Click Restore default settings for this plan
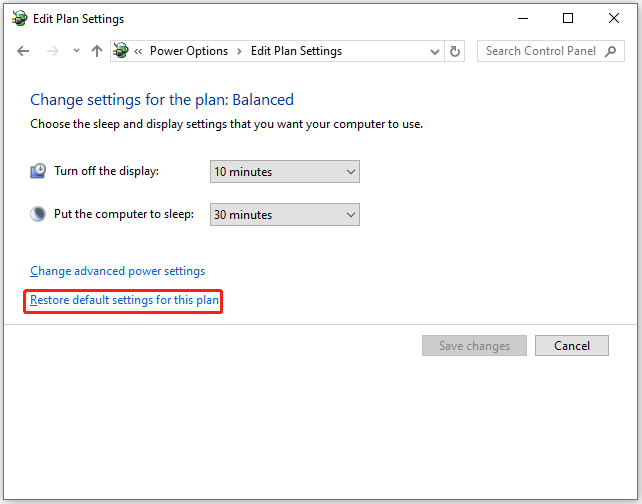Viewport: 642px width, 504px height. pyautogui.click(x=124, y=300)
